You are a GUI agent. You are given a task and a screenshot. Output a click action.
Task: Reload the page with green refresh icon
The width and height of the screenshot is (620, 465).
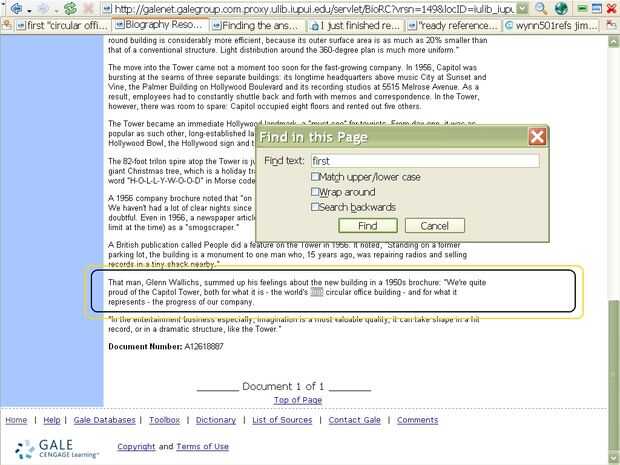coord(70,8)
